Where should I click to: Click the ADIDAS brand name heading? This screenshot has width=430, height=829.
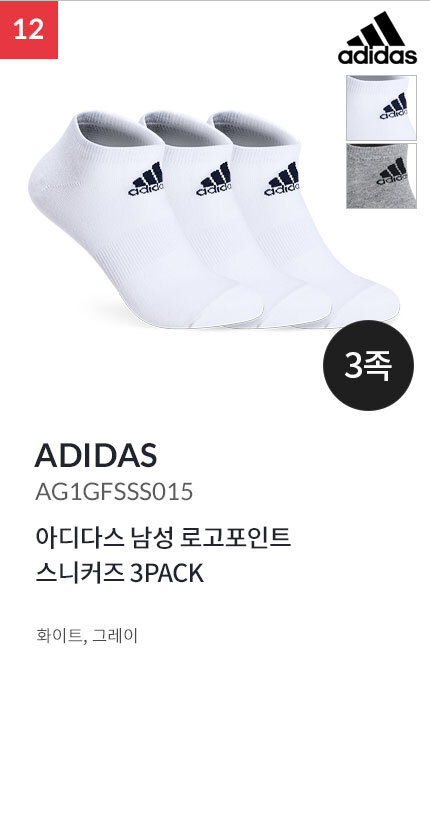(96, 455)
